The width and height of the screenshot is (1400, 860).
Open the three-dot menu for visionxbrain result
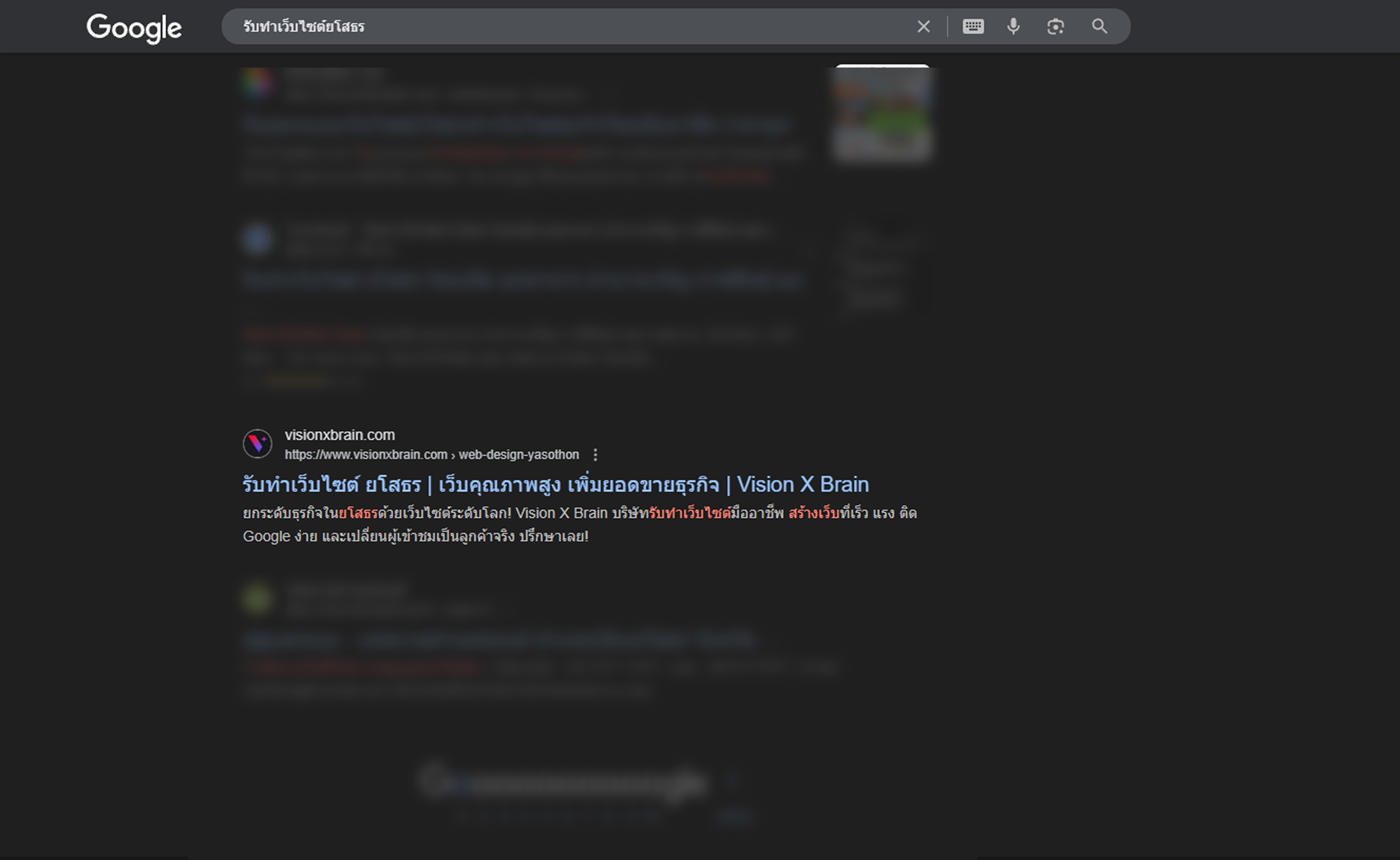pos(595,455)
